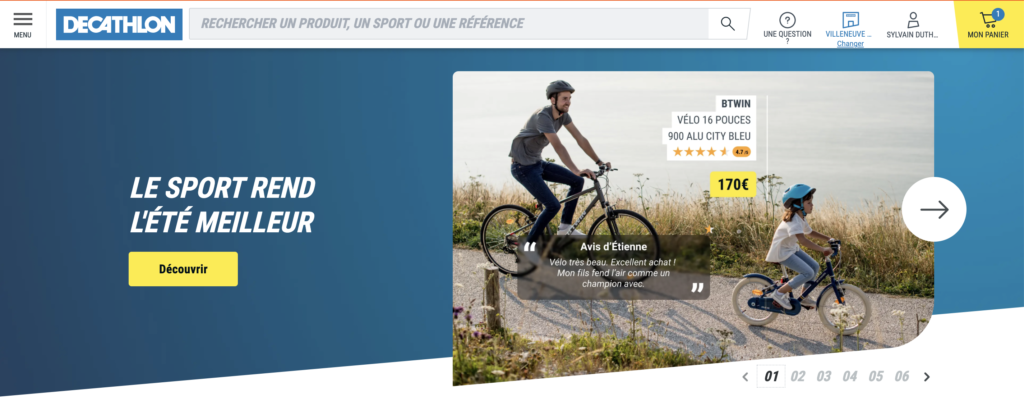Click the Decathlon logo
This screenshot has height=410, width=1024.
[x=119, y=24]
